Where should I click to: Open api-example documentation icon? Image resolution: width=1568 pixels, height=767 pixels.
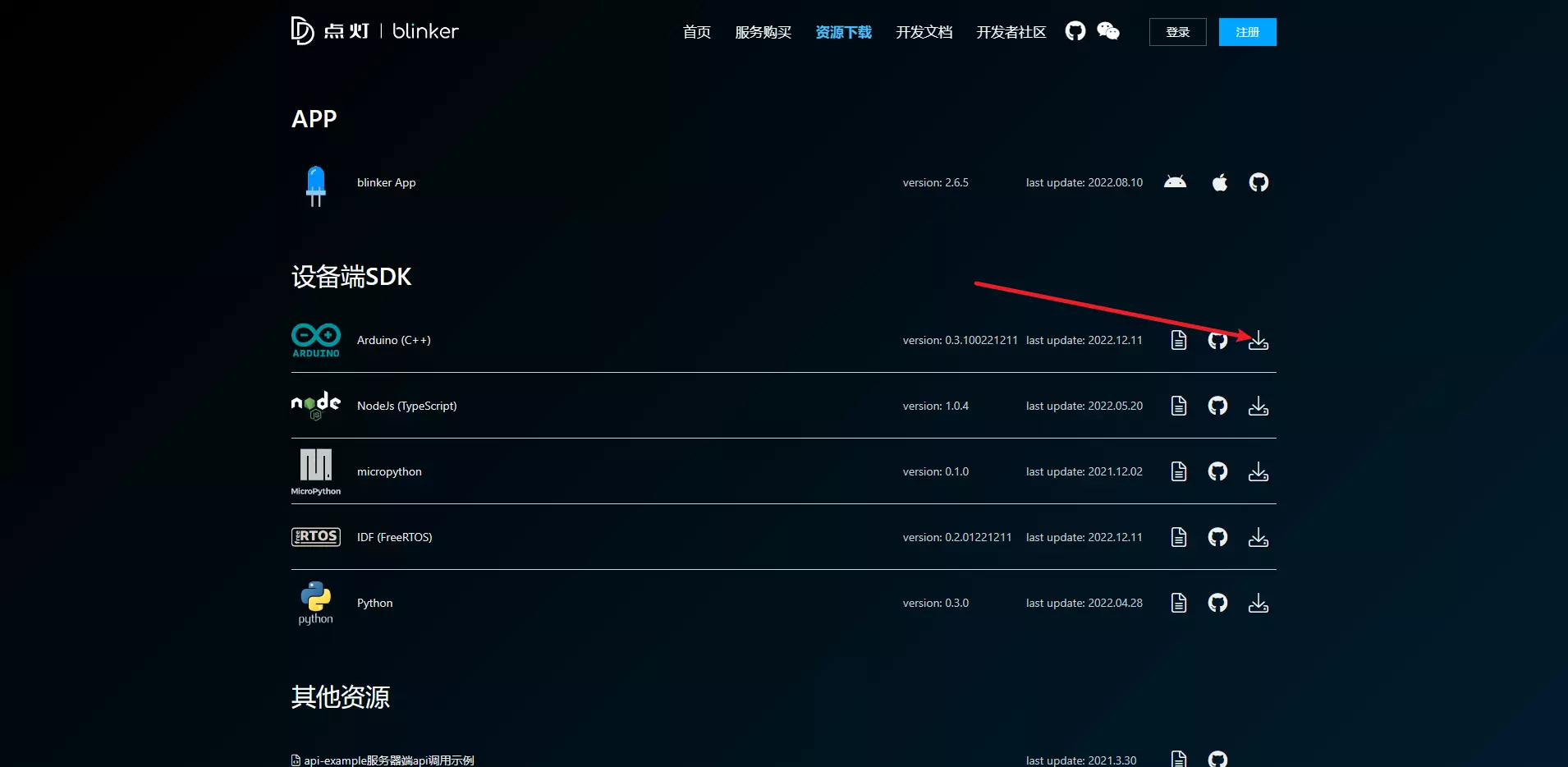point(1179,759)
